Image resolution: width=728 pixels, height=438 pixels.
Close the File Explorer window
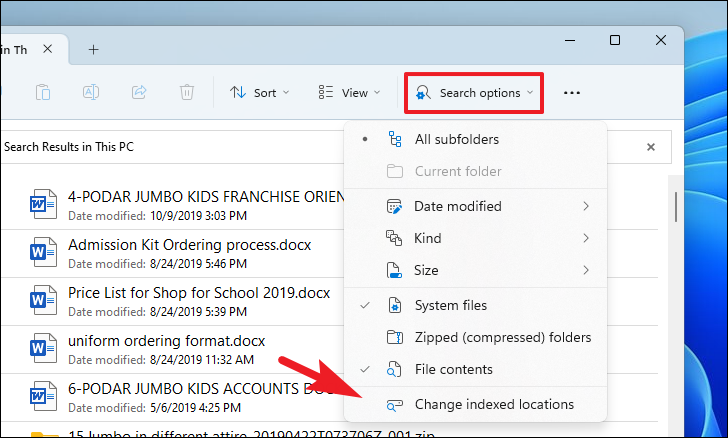click(661, 40)
